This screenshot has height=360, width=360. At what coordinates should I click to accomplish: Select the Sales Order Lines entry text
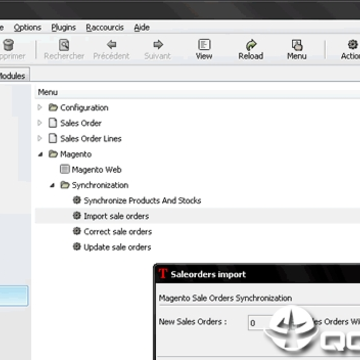(x=91, y=138)
